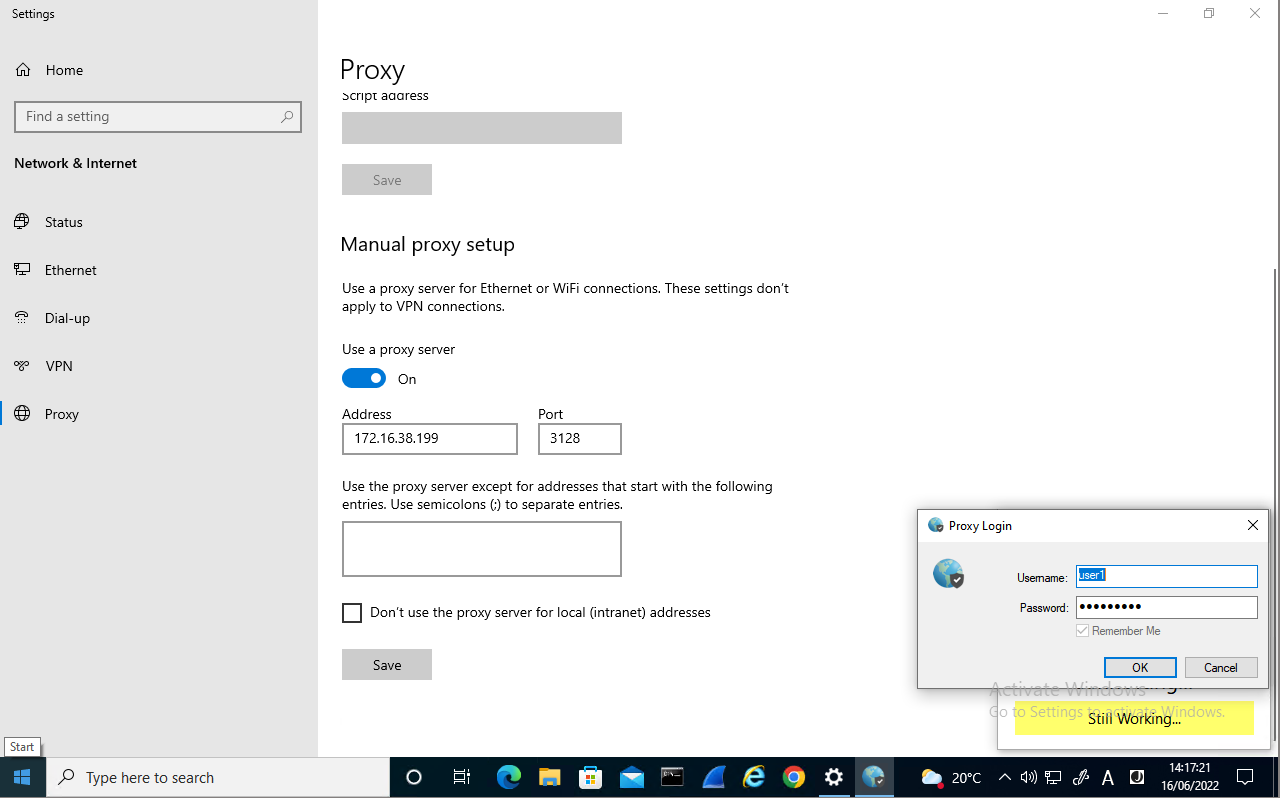The height and width of the screenshot is (798, 1280).
Task: Open Microsoft Store from the taskbar
Action: pyautogui.click(x=590, y=777)
